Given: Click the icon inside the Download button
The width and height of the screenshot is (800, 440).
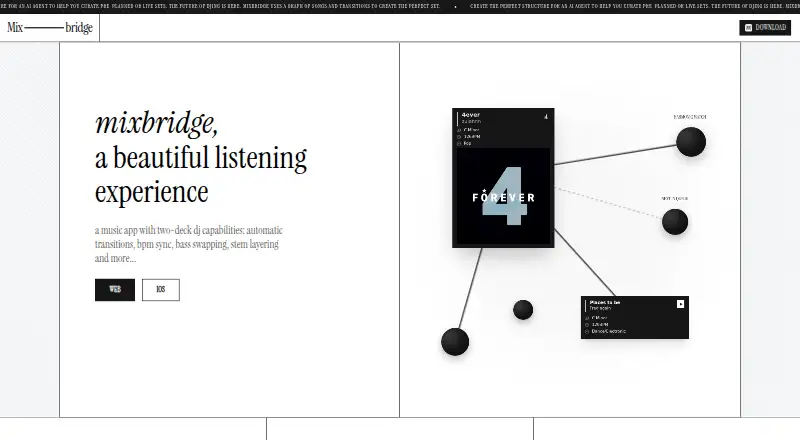Looking at the screenshot, I should [x=748, y=28].
